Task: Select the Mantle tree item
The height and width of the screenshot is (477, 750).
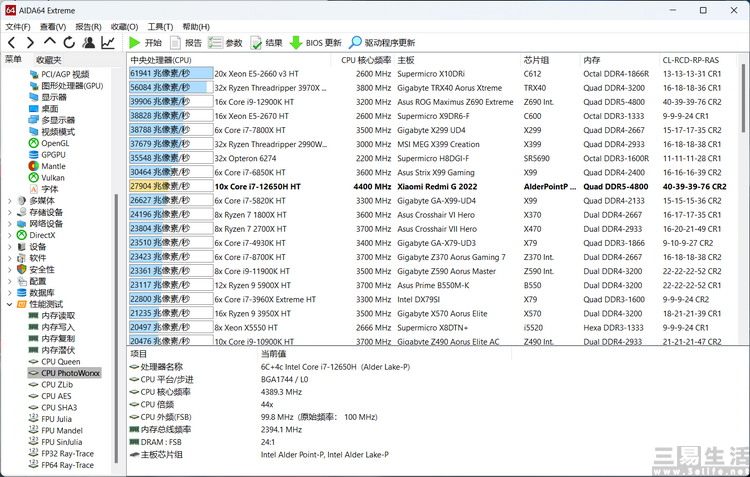Action: [53, 166]
